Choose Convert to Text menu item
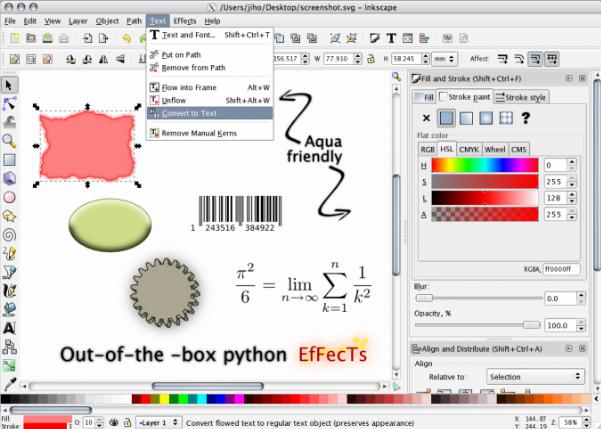The height and width of the screenshot is (429, 601). tap(210, 113)
